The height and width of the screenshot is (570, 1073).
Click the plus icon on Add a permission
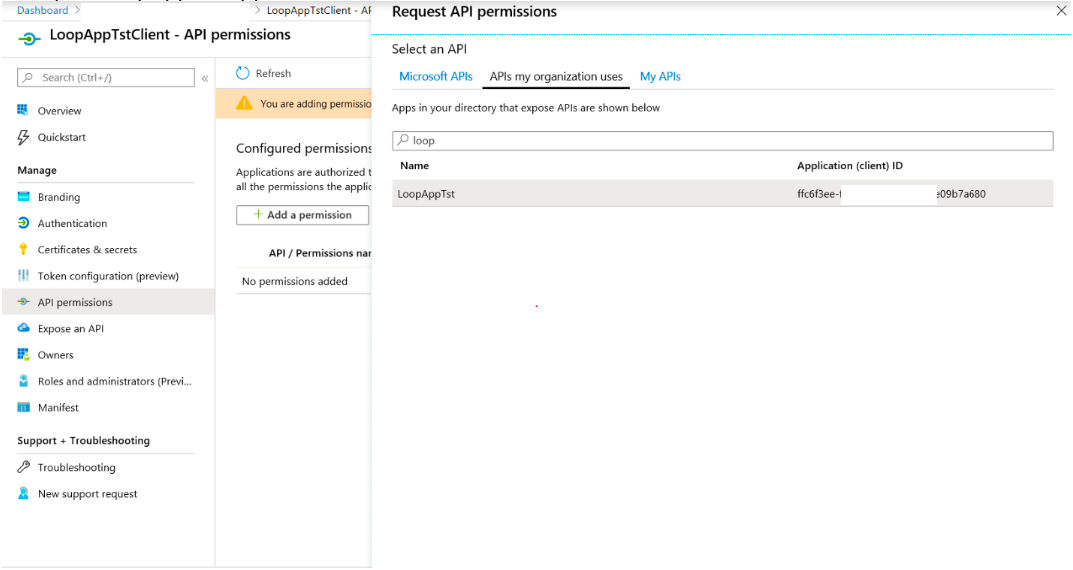pyautogui.click(x=258, y=214)
